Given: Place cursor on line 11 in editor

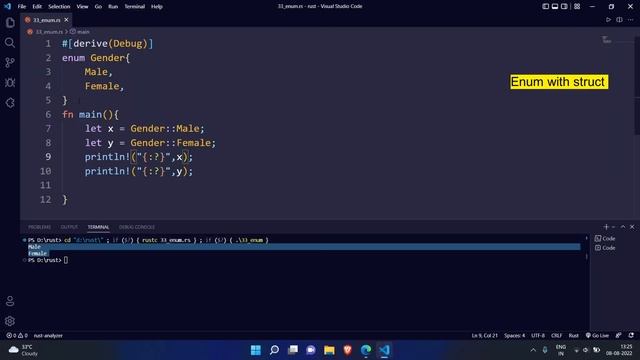Looking at the screenshot, I should point(327,185).
